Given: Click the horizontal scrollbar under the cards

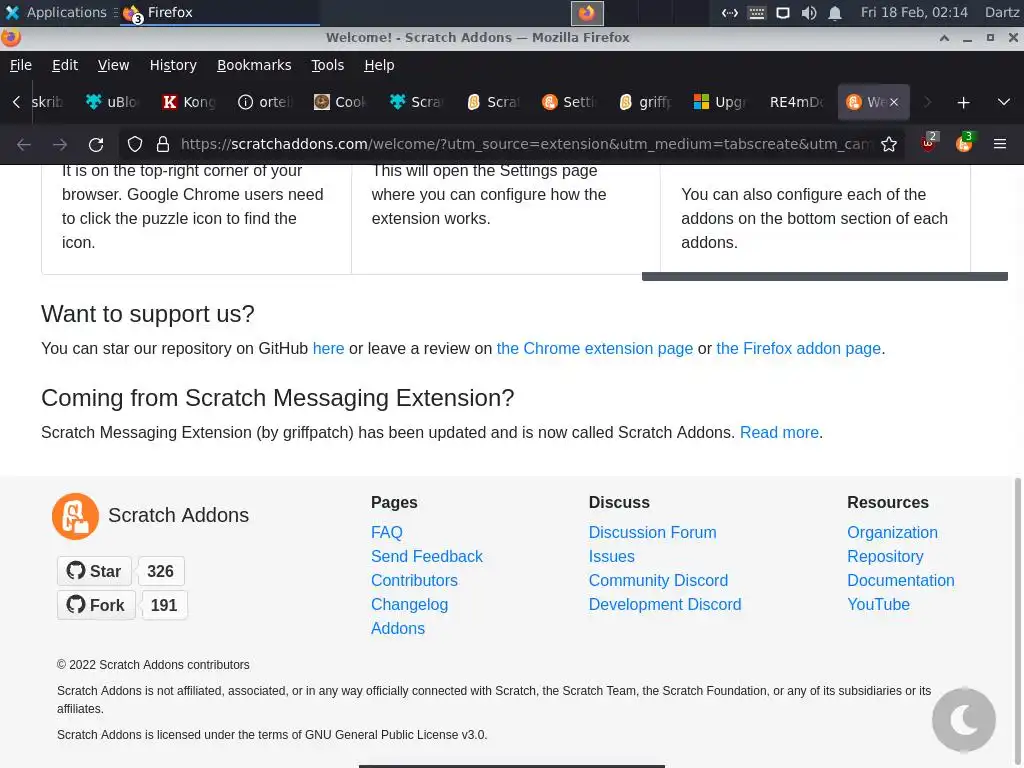Looking at the screenshot, I should pyautogui.click(x=825, y=277).
